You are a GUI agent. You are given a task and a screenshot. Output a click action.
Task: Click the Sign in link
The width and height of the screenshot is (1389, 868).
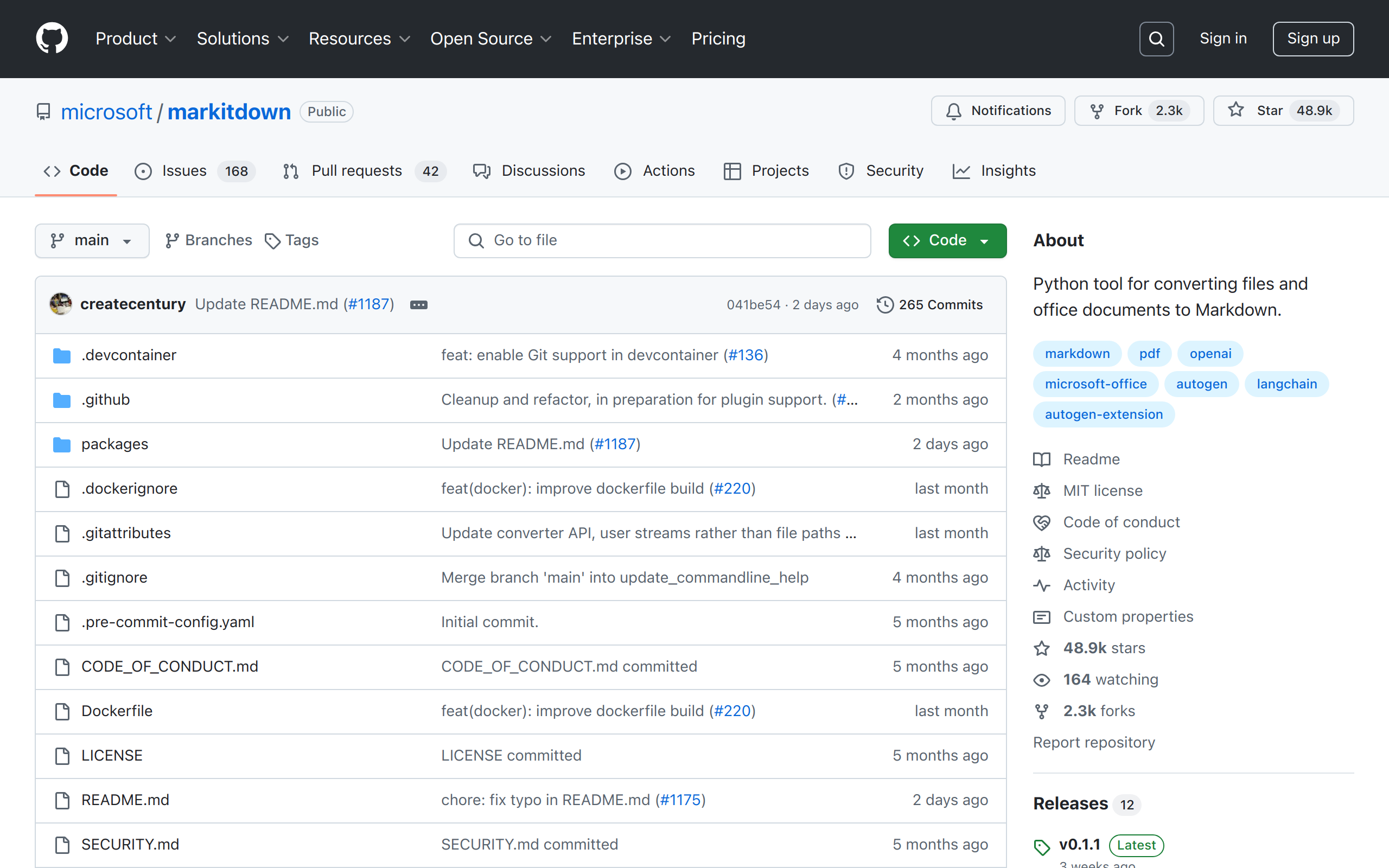click(x=1223, y=39)
